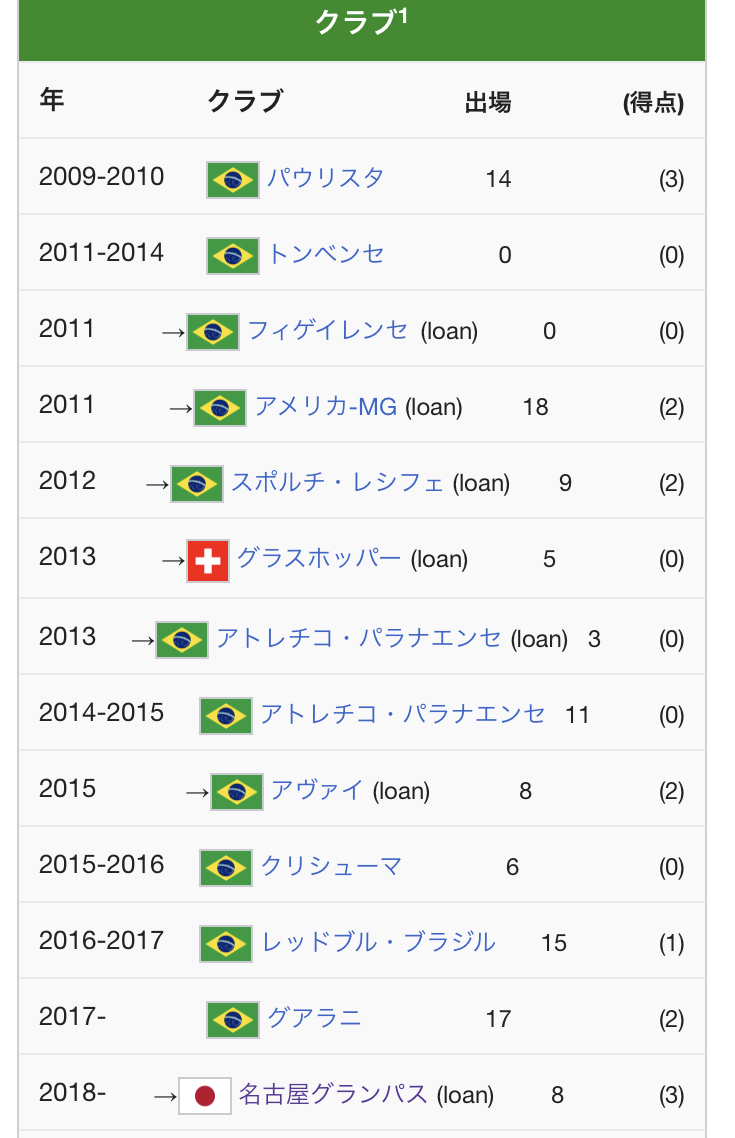735x1138 pixels.
Task: Follow the スポルチ・レシフェ link
Action: [x=337, y=482]
